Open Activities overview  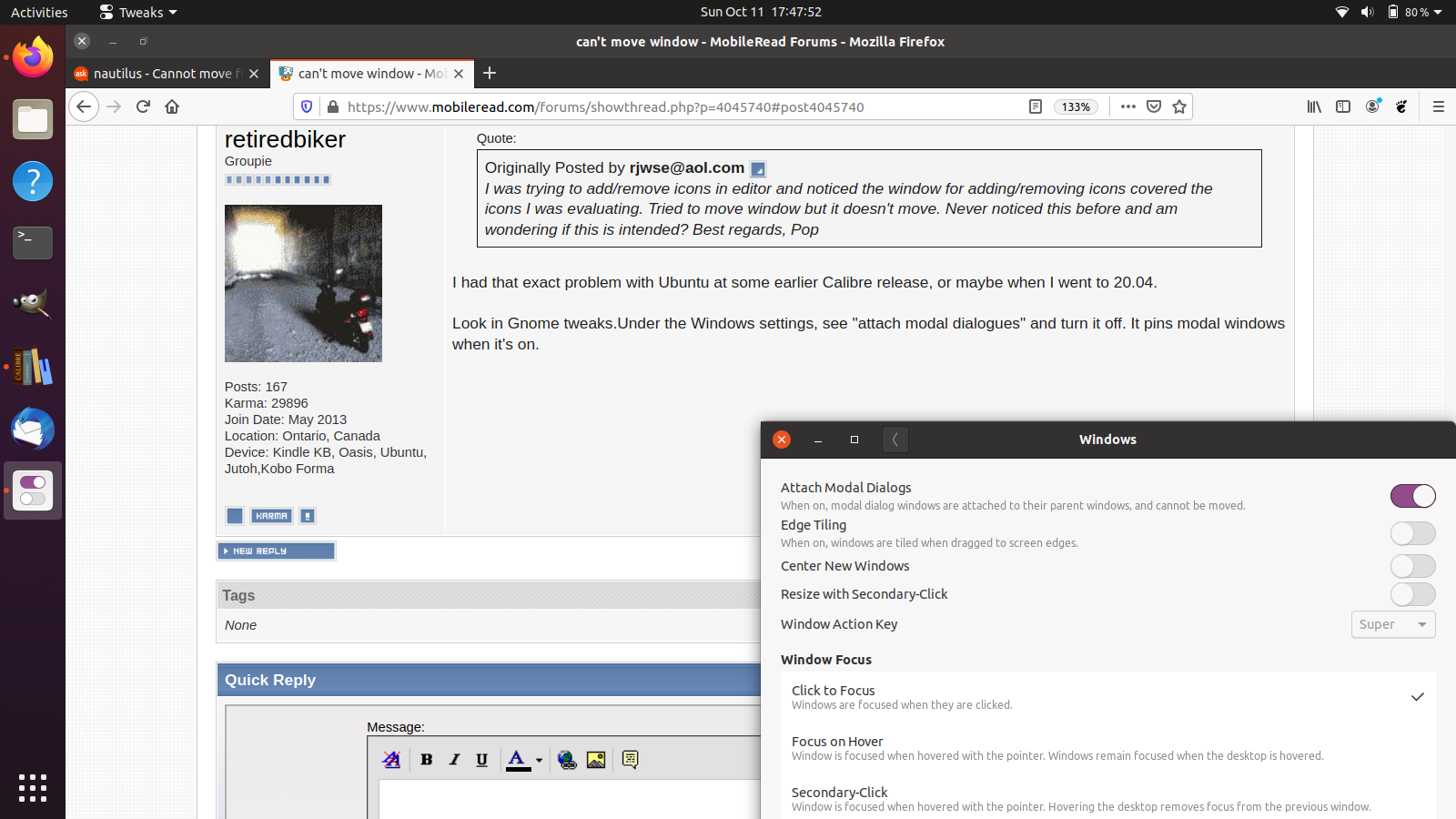(39, 12)
